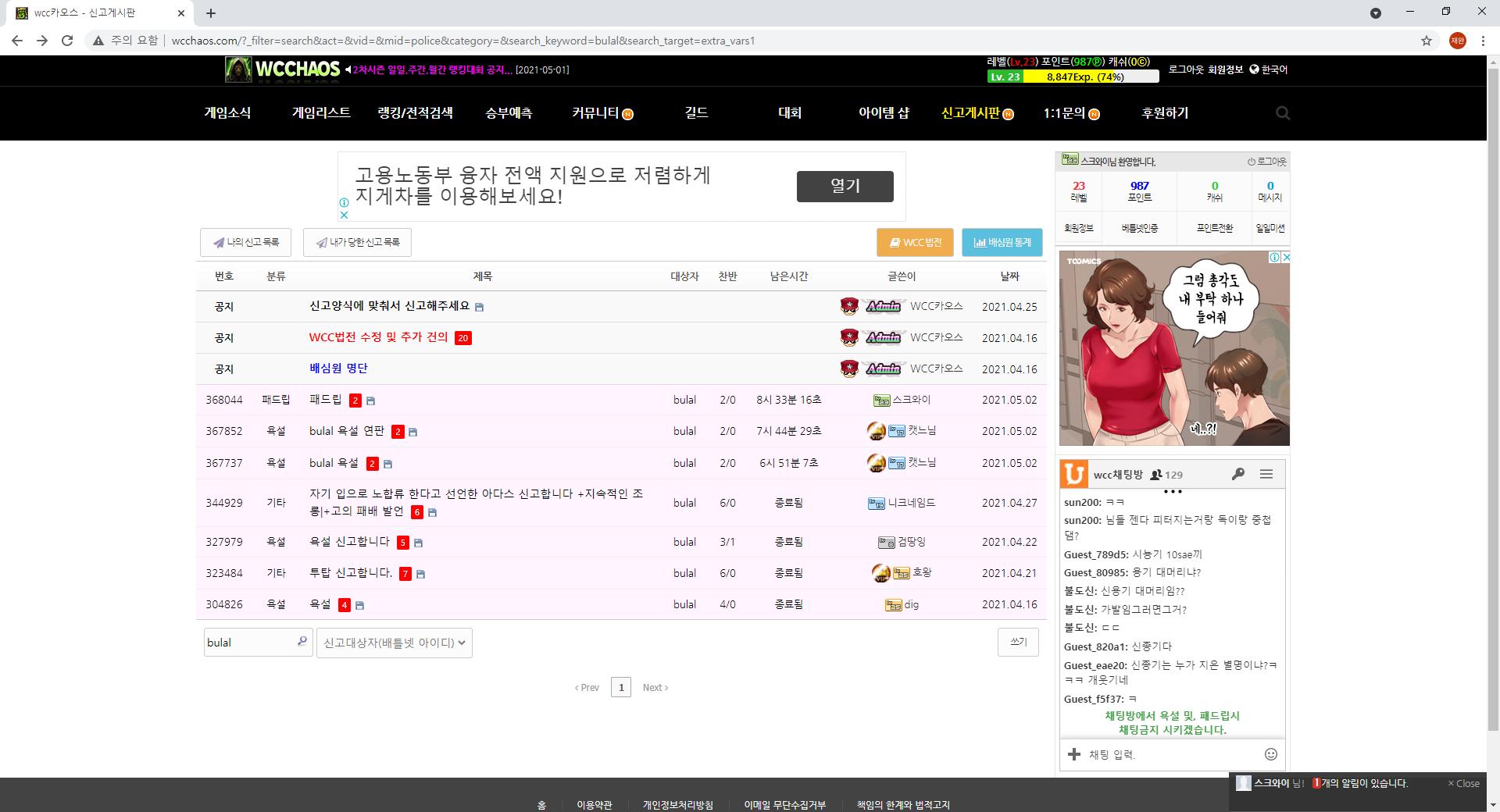Image resolution: width=1500 pixels, height=812 pixels.
Task: Open the search target dropdown 신고대상자
Action: pyautogui.click(x=395, y=643)
